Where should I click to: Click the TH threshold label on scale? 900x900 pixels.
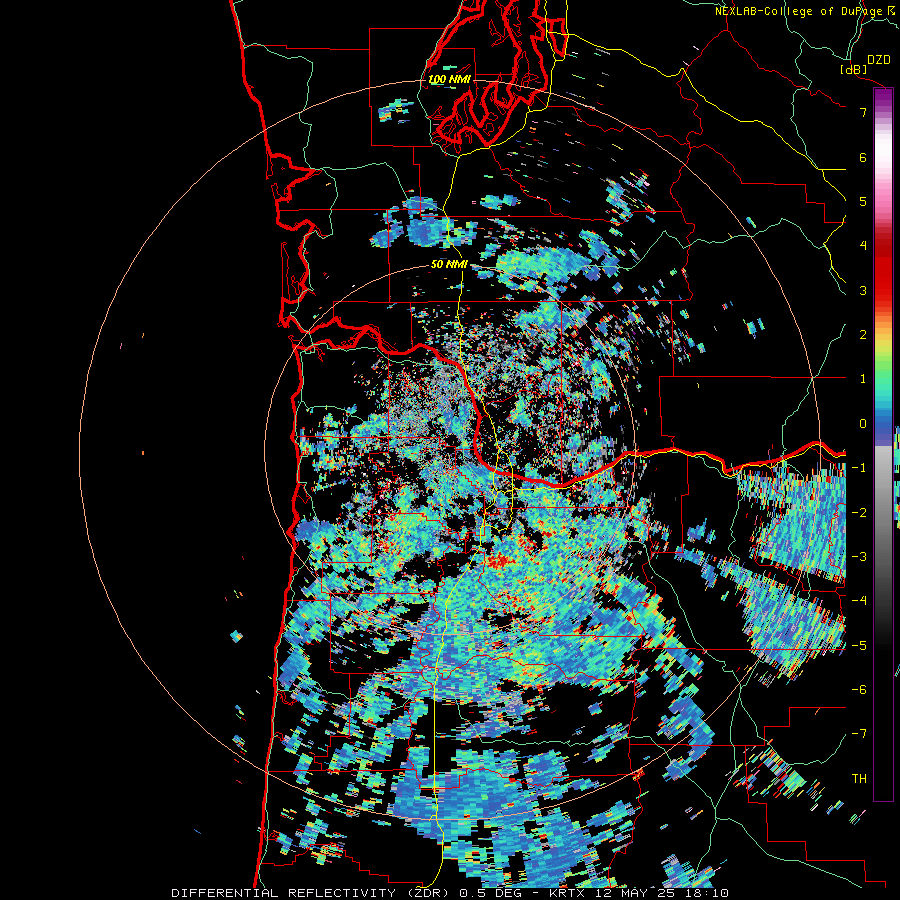point(859,778)
